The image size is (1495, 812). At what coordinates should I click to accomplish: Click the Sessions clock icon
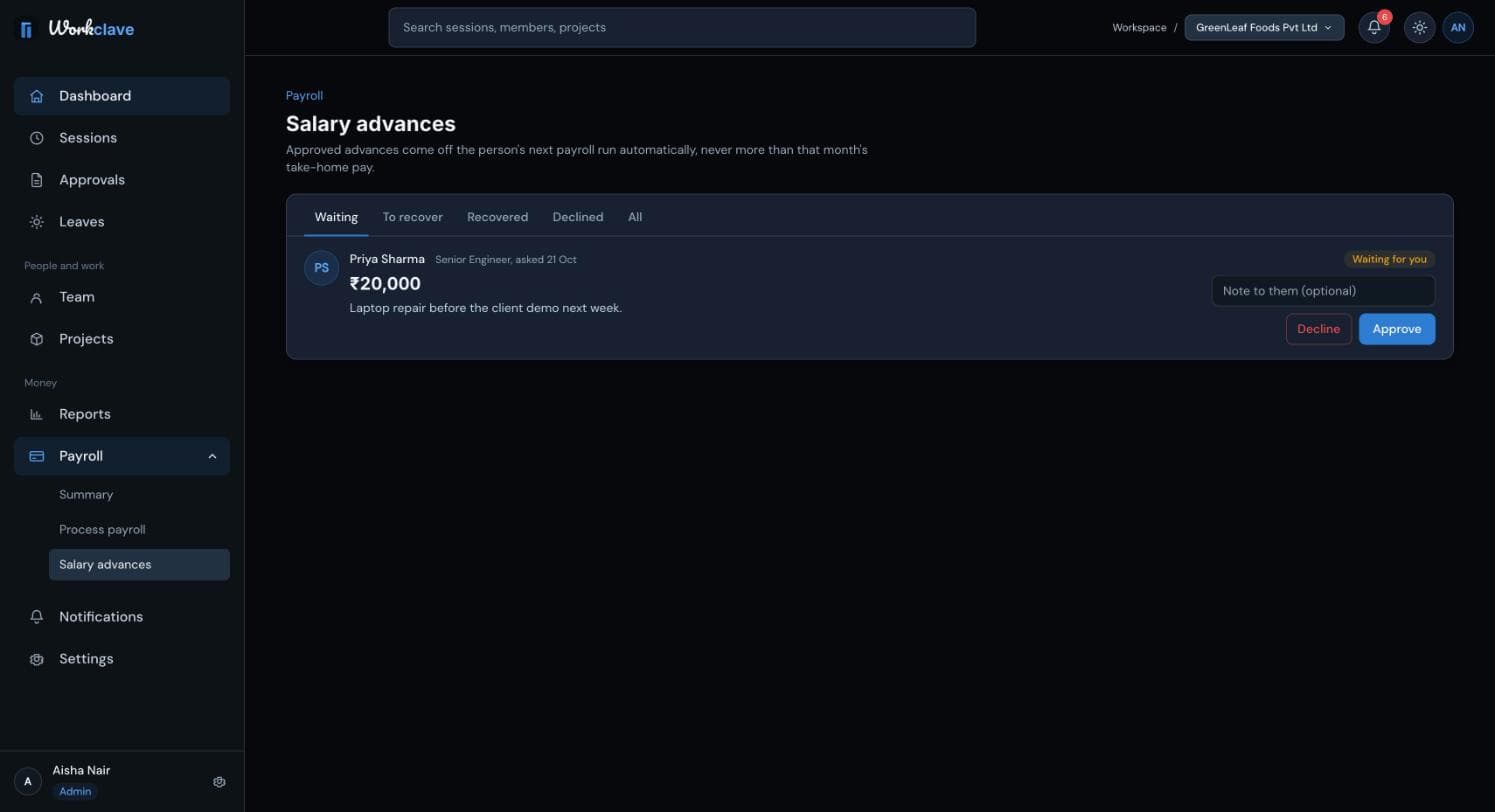click(x=37, y=138)
